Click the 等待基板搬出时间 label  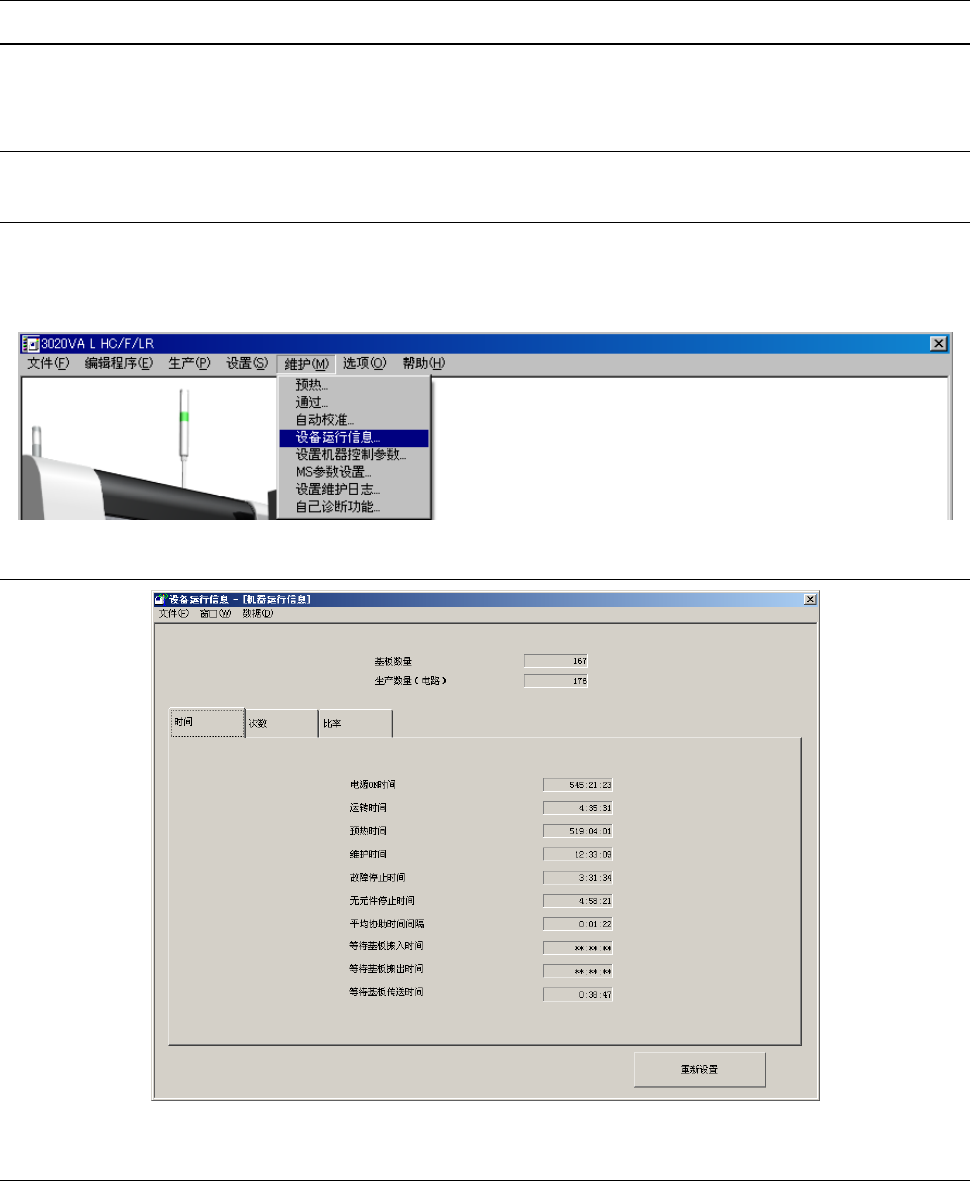[386, 969]
